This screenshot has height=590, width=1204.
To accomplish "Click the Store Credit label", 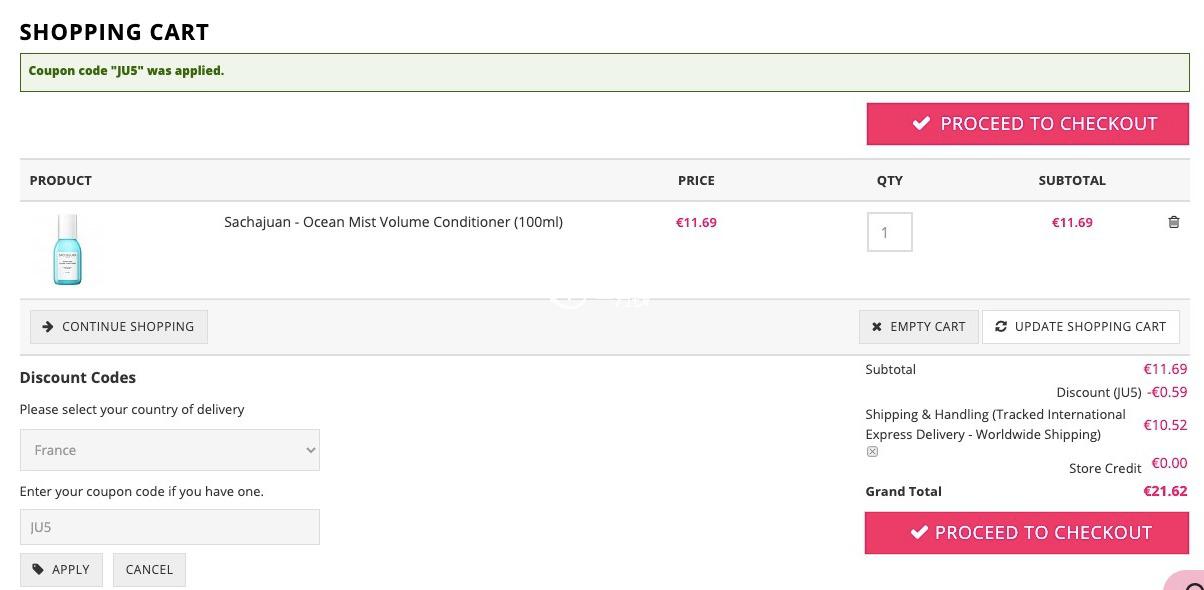I will pos(1105,469).
